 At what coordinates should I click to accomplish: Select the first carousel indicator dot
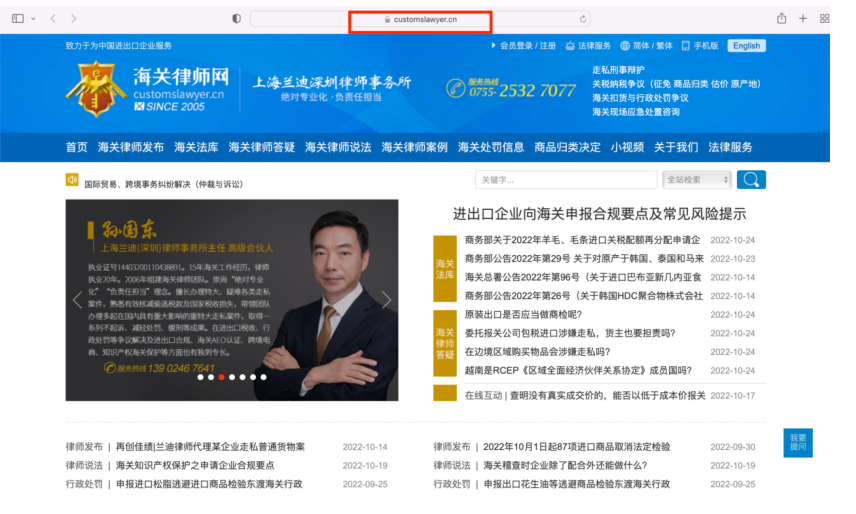200,378
